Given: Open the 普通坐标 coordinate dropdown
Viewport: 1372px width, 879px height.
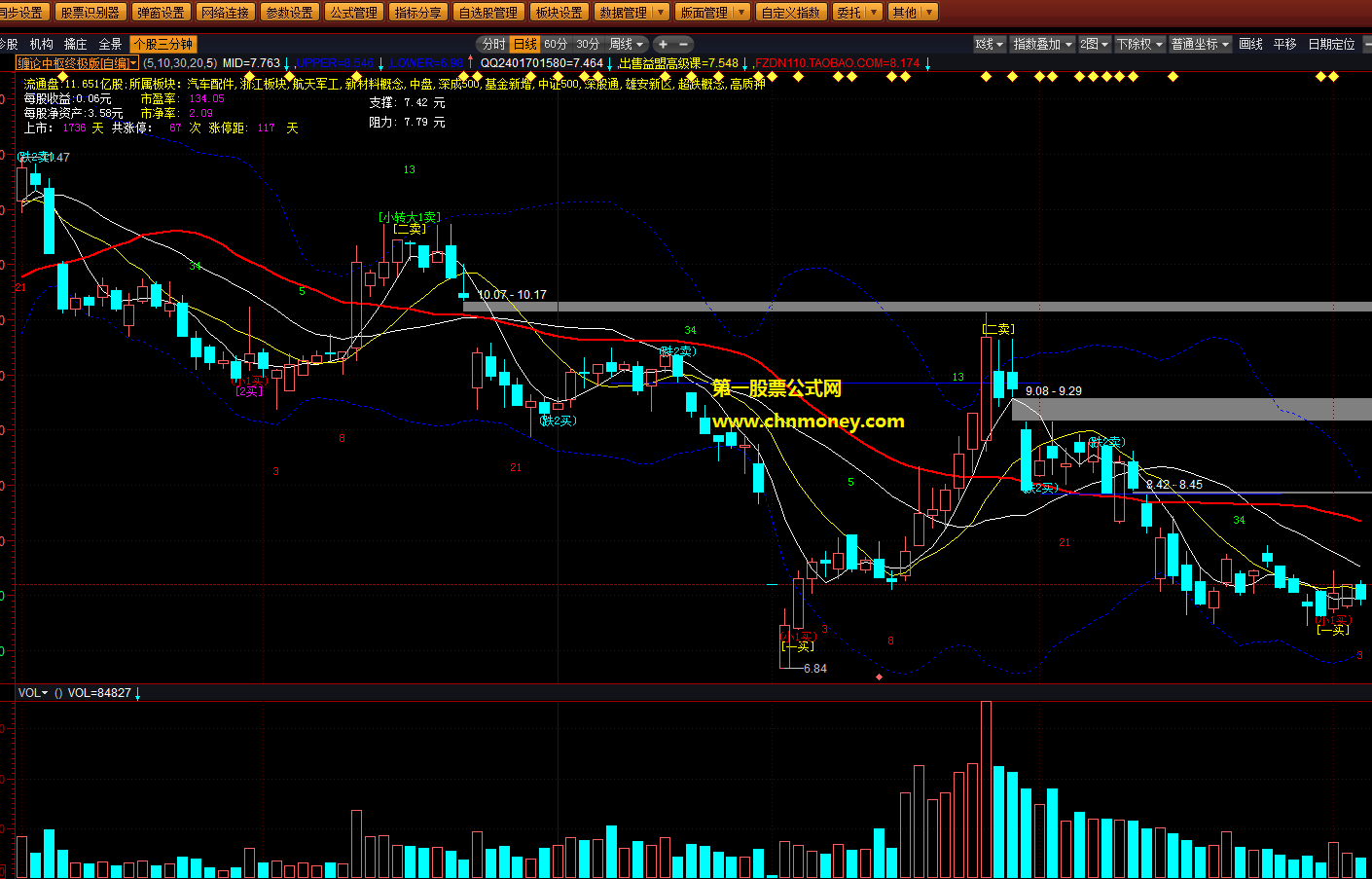Looking at the screenshot, I should click(x=1200, y=44).
